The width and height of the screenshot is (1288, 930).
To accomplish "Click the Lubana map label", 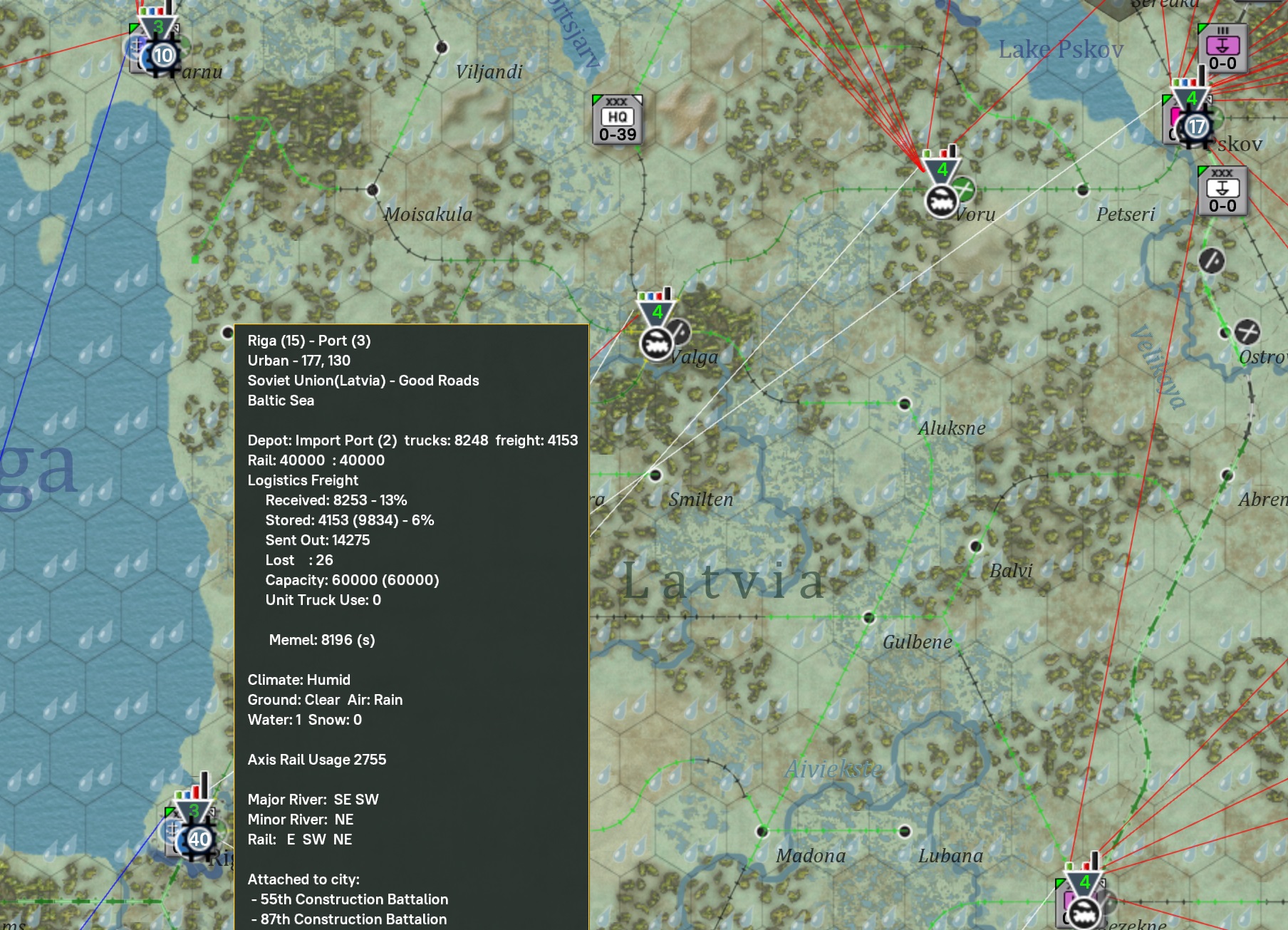I will click(950, 855).
